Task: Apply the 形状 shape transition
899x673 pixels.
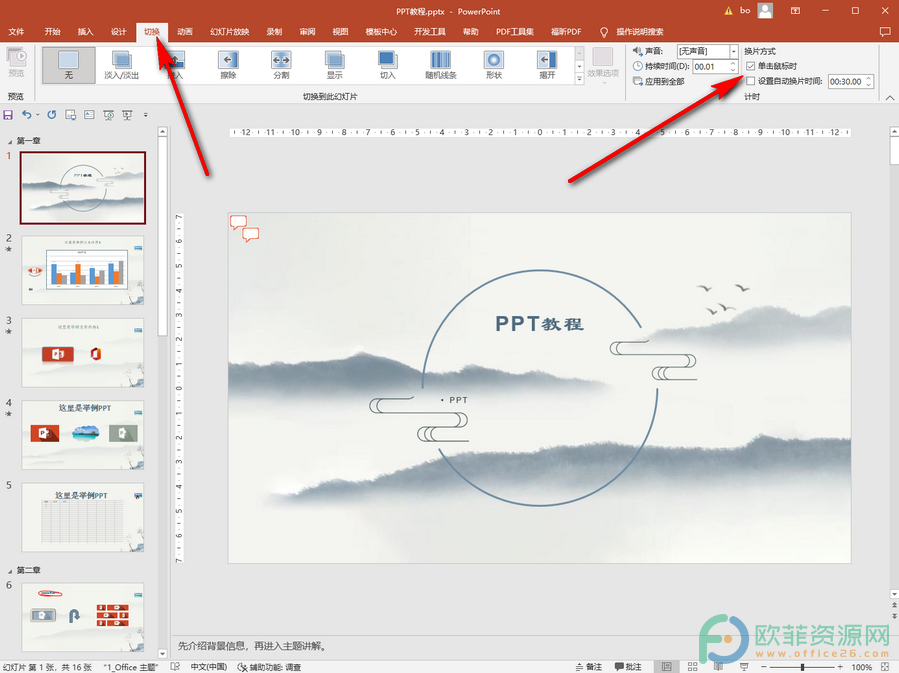Action: pos(494,65)
